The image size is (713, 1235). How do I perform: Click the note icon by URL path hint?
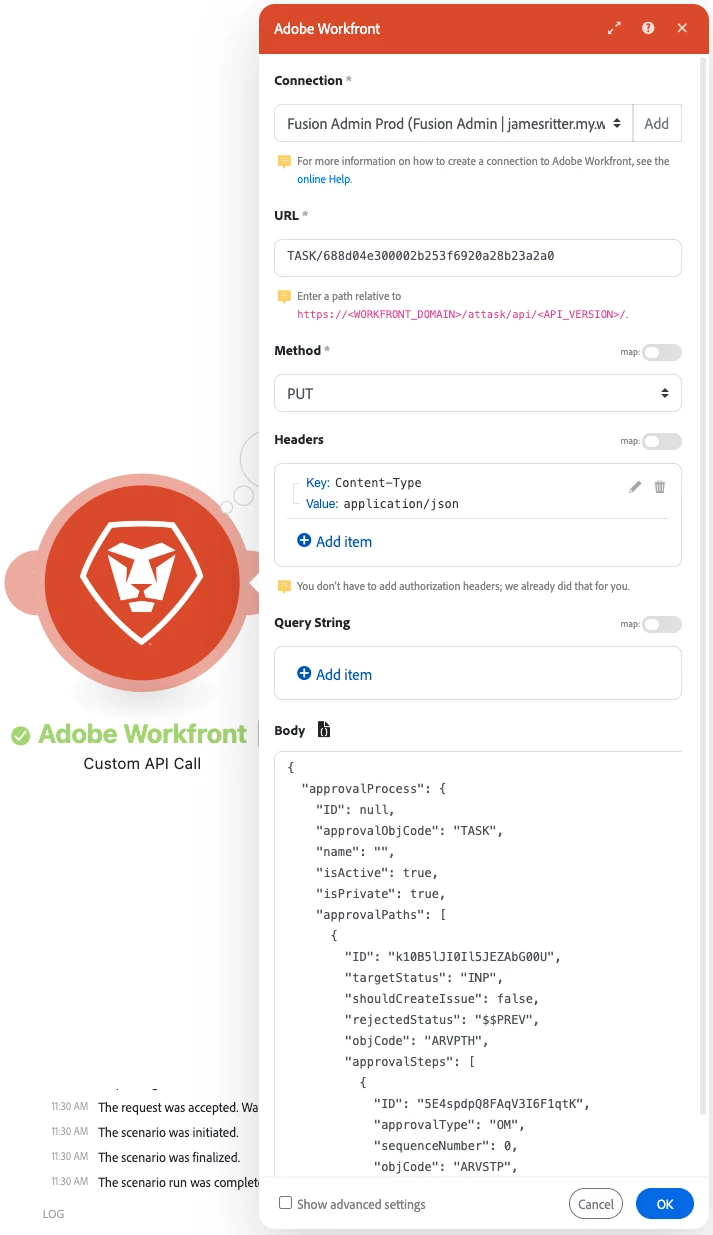click(x=284, y=297)
